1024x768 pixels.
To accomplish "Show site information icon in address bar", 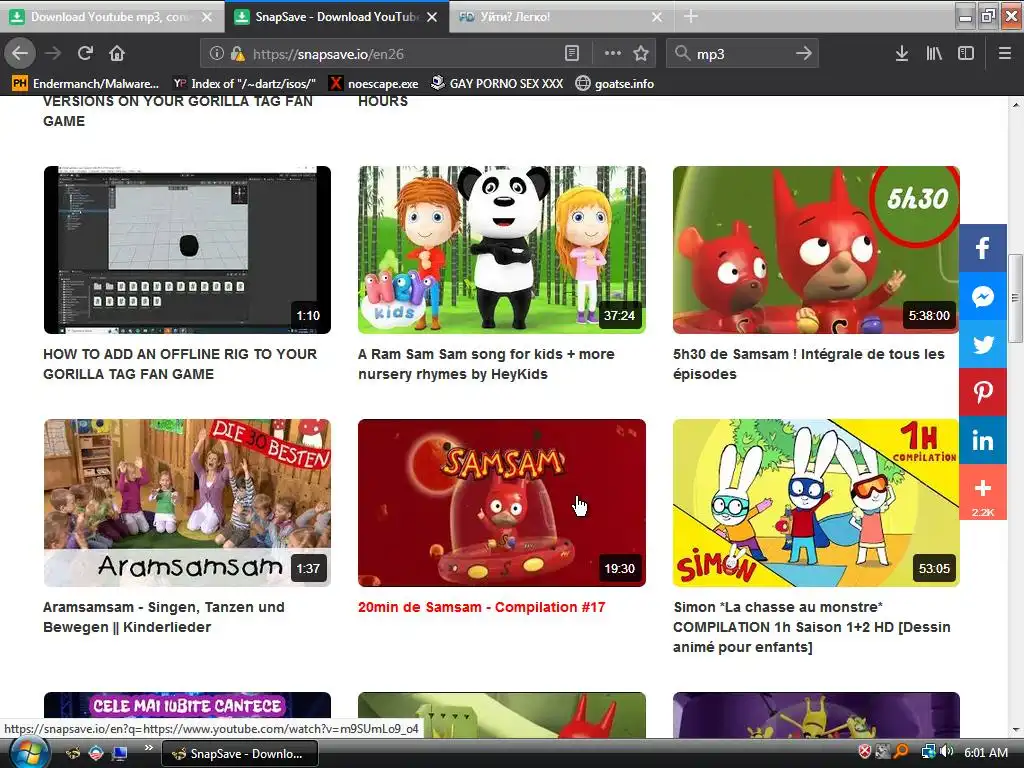I will (216, 54).
